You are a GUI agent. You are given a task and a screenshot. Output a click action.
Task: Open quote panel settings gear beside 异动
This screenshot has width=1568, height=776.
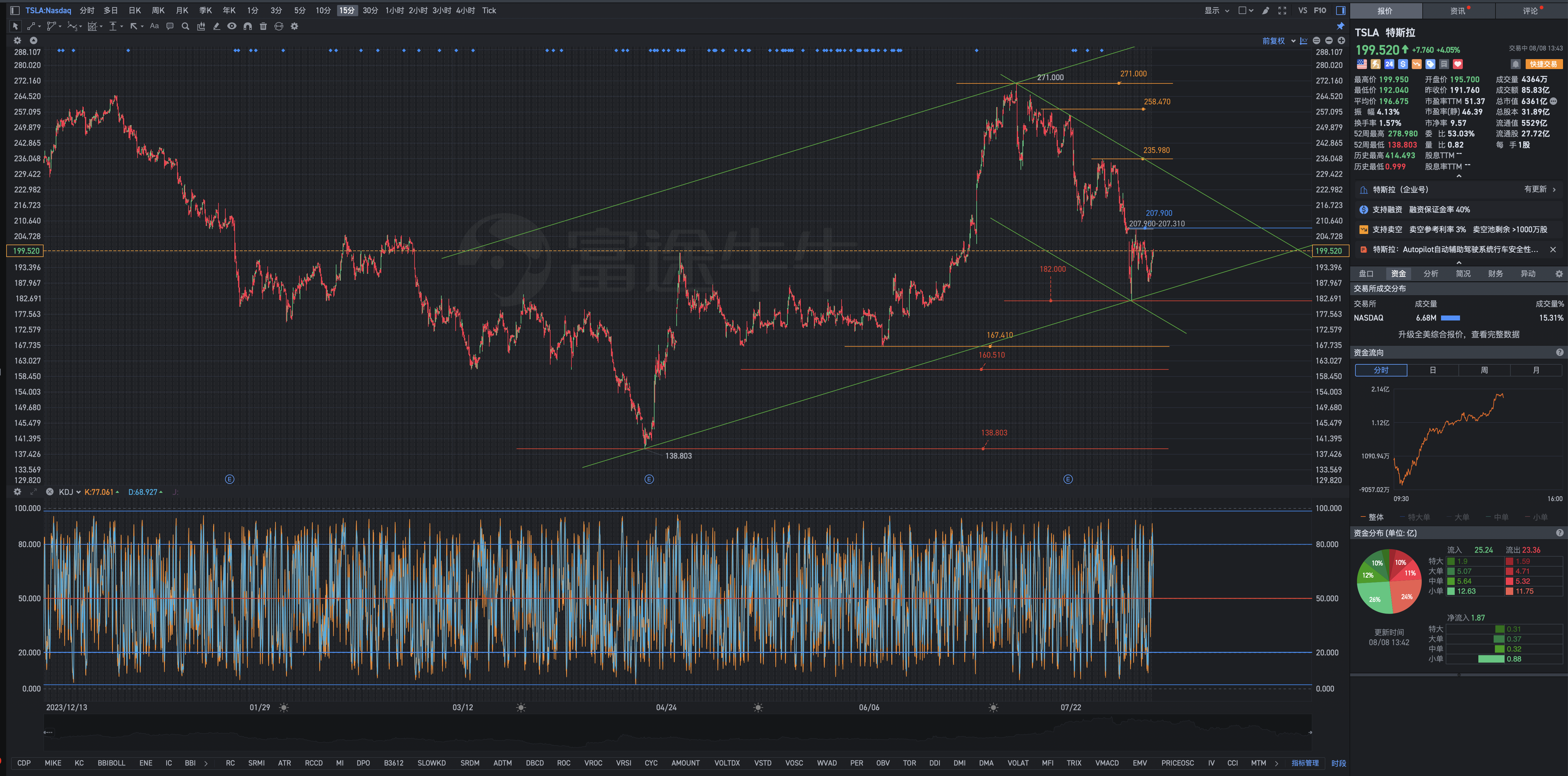[x=1559, y=274]
